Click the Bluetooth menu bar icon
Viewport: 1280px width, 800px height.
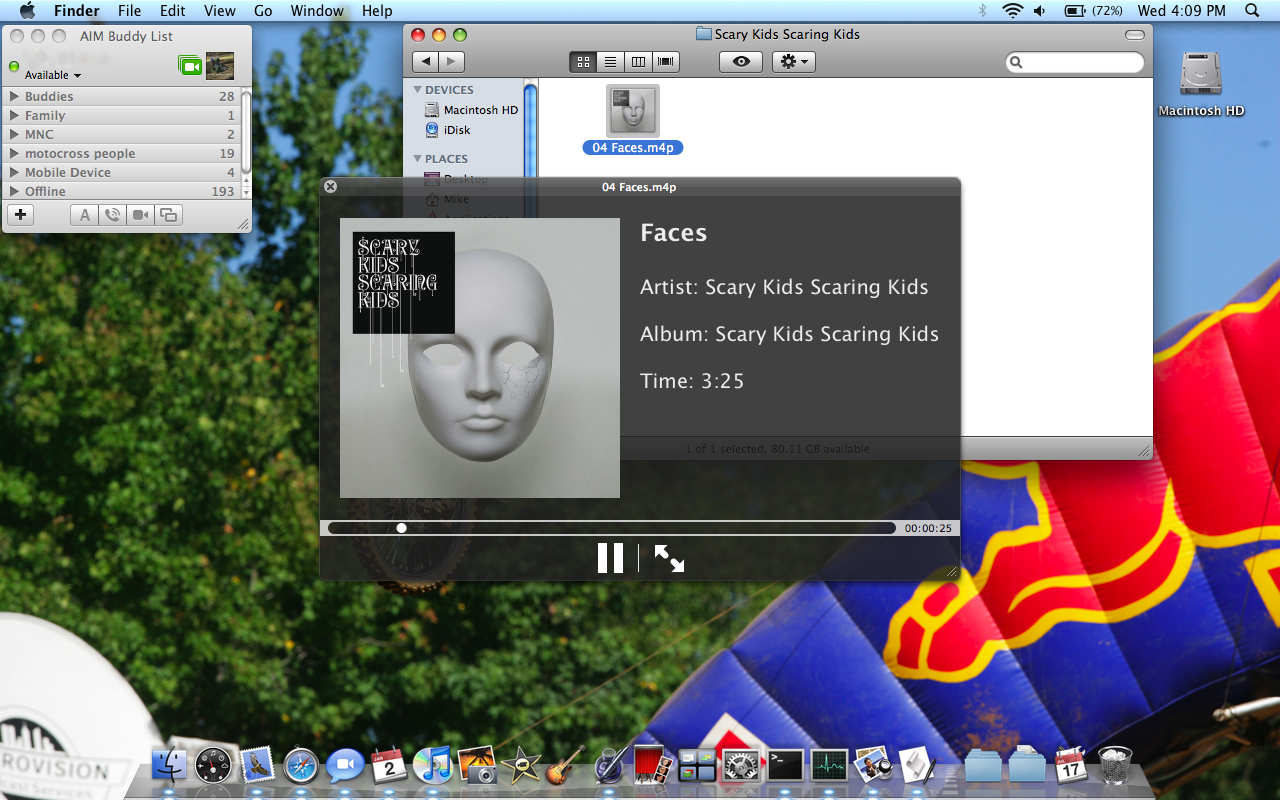click(x=983, y=11)
